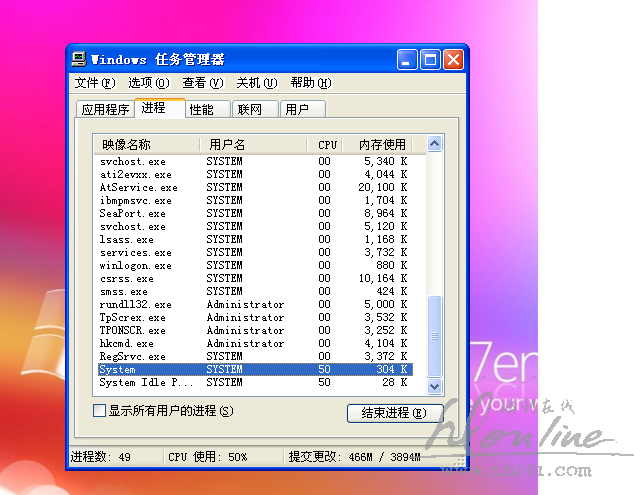Open the 查看(V) menu
This screenshot has height=495, width=640.
[x=202, y=83]
